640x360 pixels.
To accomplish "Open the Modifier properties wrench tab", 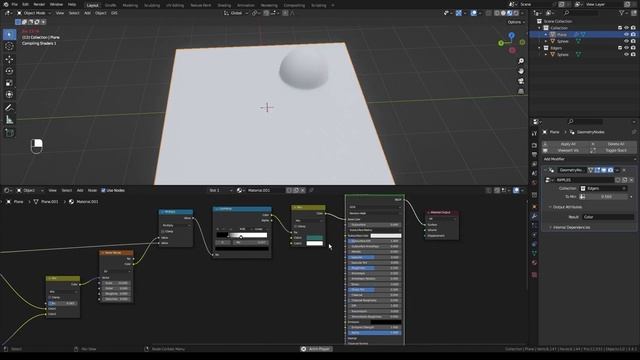I will coord(534,216).
